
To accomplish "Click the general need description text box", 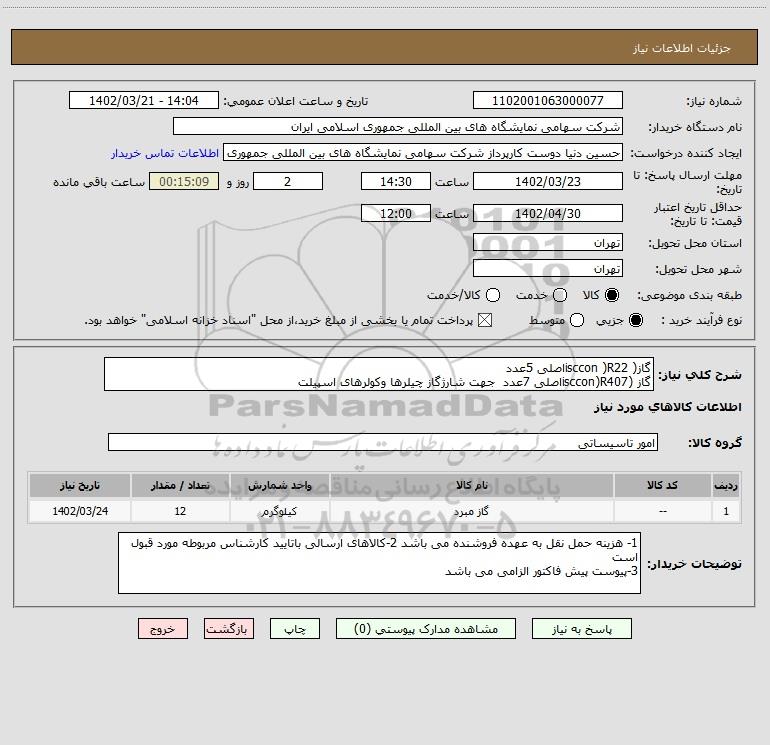I will 379,374.
